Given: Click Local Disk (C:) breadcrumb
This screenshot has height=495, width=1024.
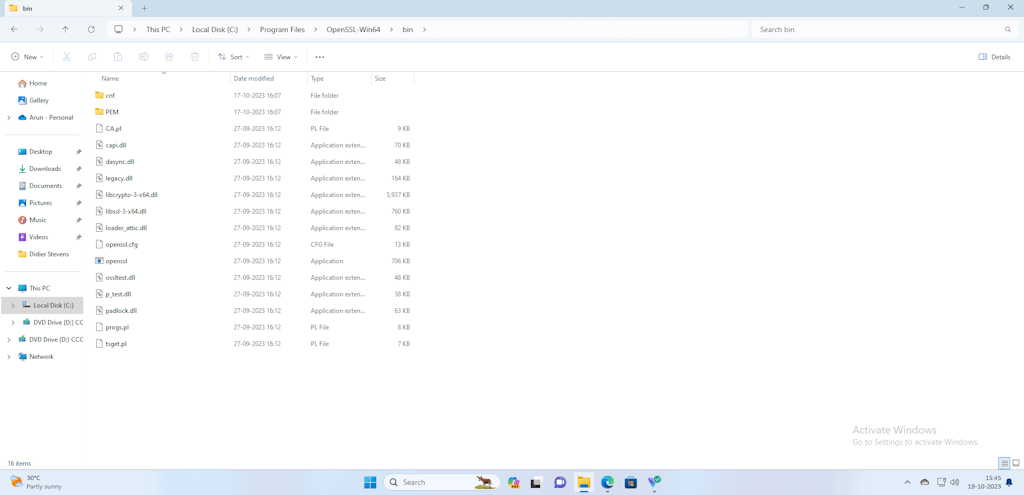Looking at the screenshot, I should click(215, 29).
